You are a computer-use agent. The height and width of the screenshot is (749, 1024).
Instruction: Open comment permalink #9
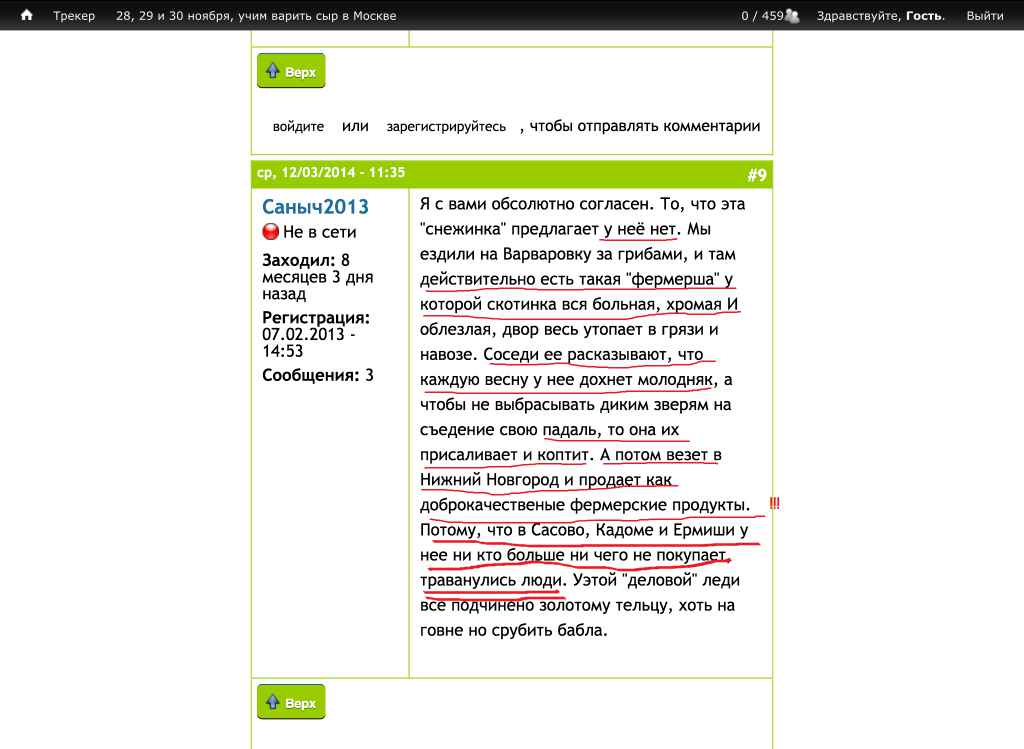756,176
